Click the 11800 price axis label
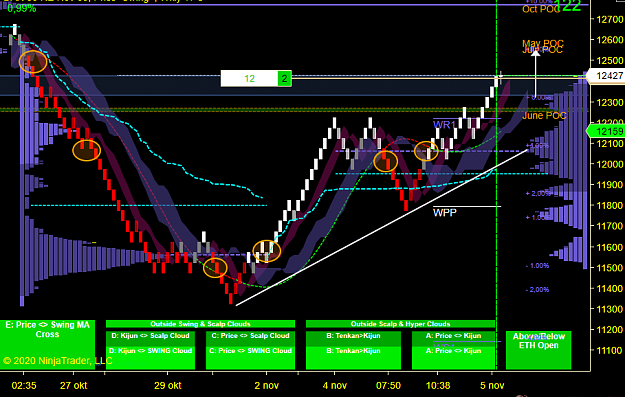625x397 pixels. 610,206
